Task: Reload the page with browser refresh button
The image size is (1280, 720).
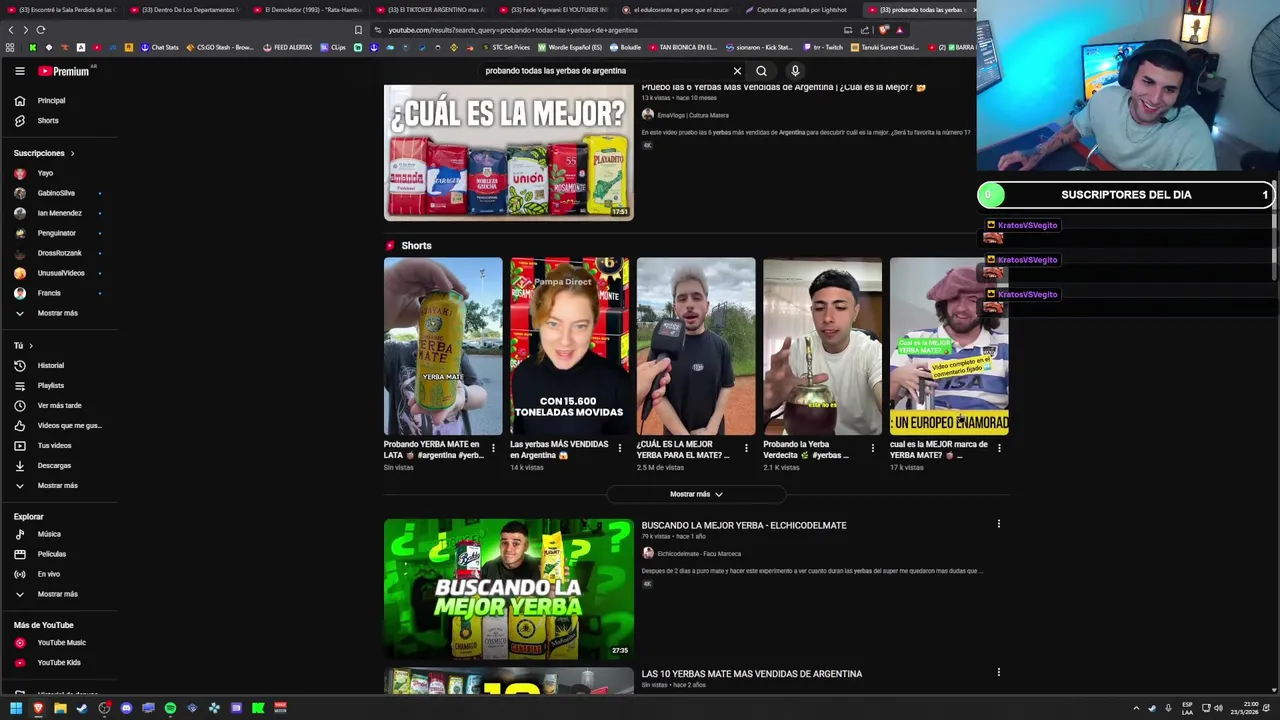Action: pos(41,30)
